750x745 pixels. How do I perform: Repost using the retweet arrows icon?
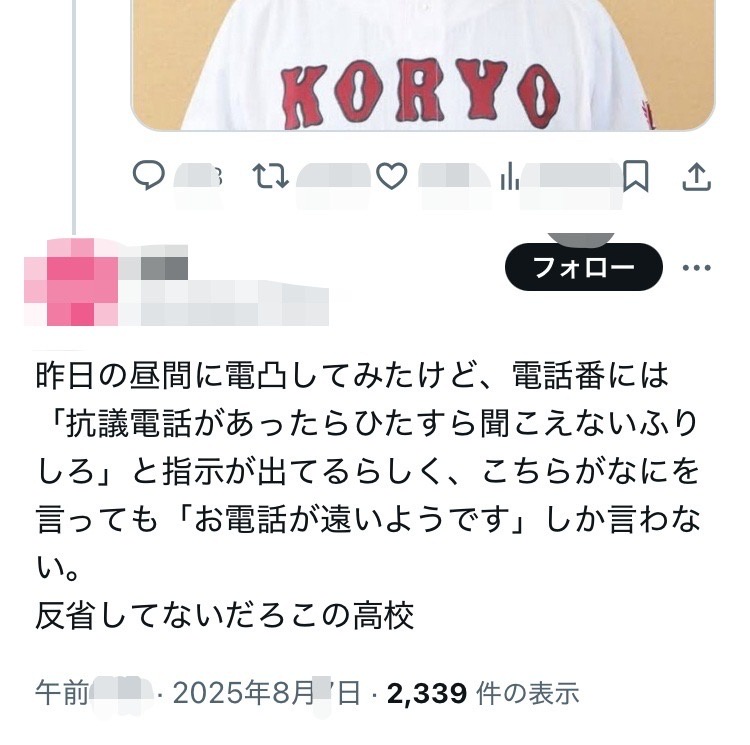tap(270, 175)
